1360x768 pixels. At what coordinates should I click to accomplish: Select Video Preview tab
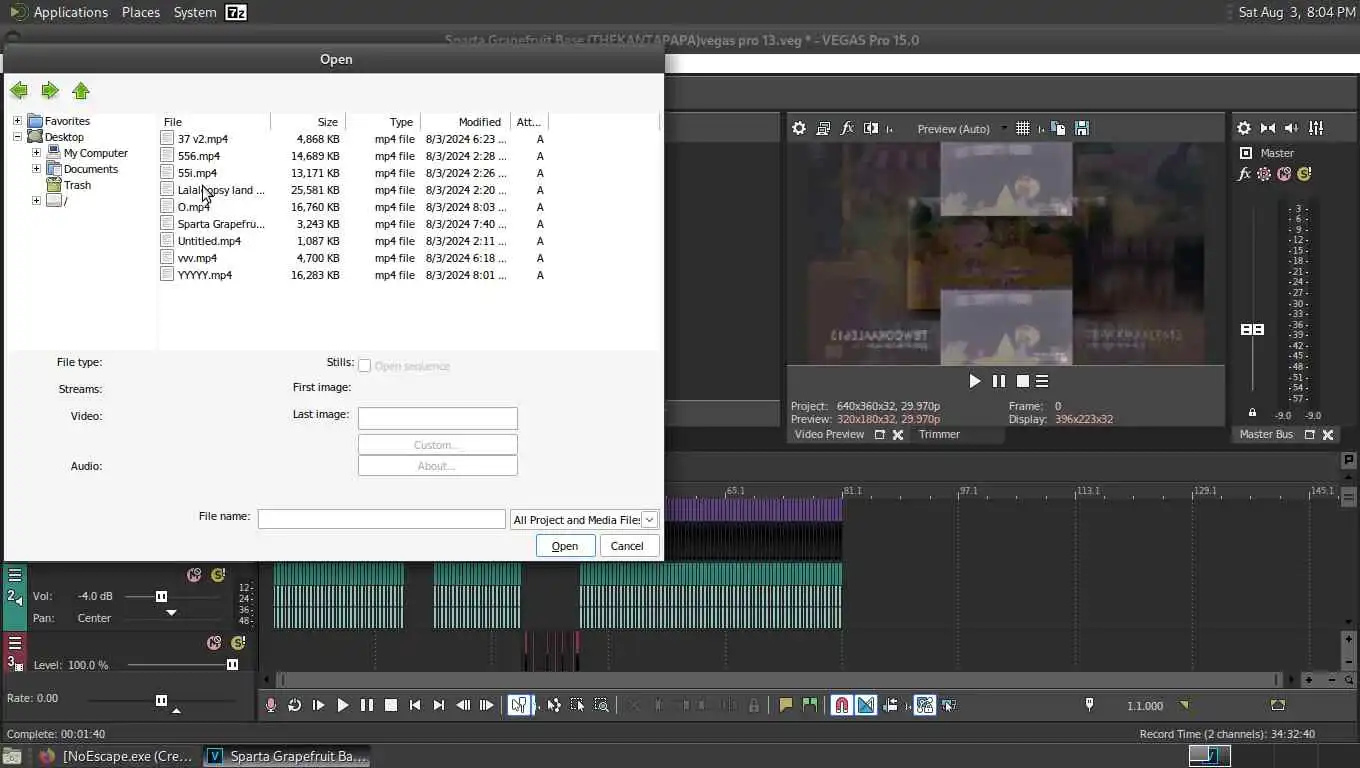(829, 435)
